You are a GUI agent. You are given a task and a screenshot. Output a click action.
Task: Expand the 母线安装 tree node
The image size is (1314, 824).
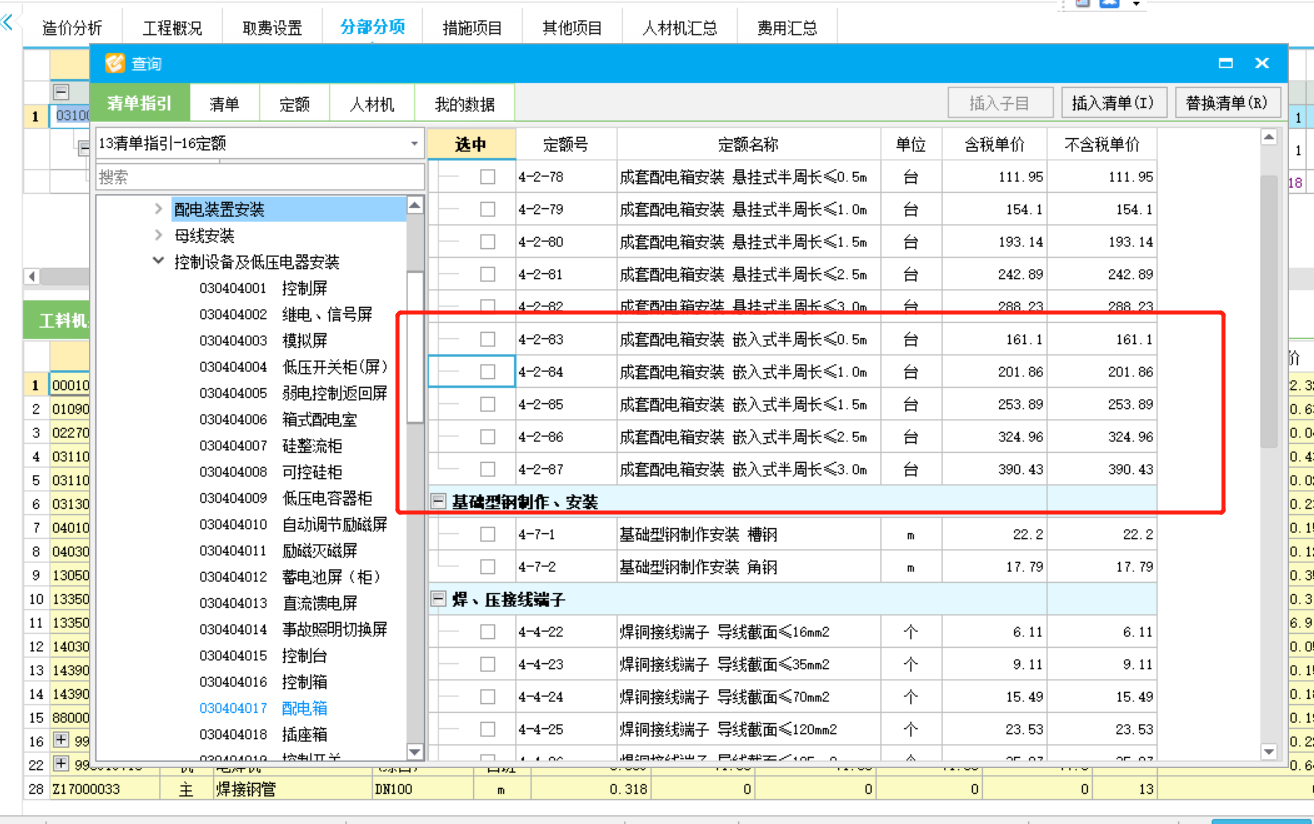click(158, 235)
